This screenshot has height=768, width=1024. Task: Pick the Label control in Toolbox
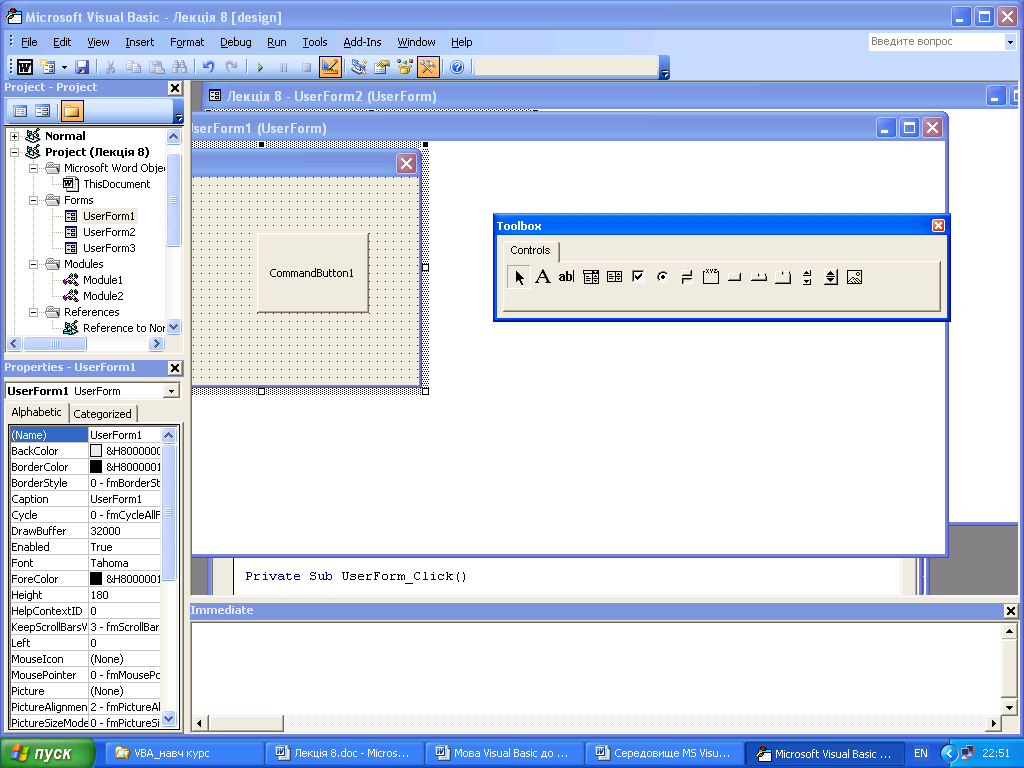[x=543, y=277]
